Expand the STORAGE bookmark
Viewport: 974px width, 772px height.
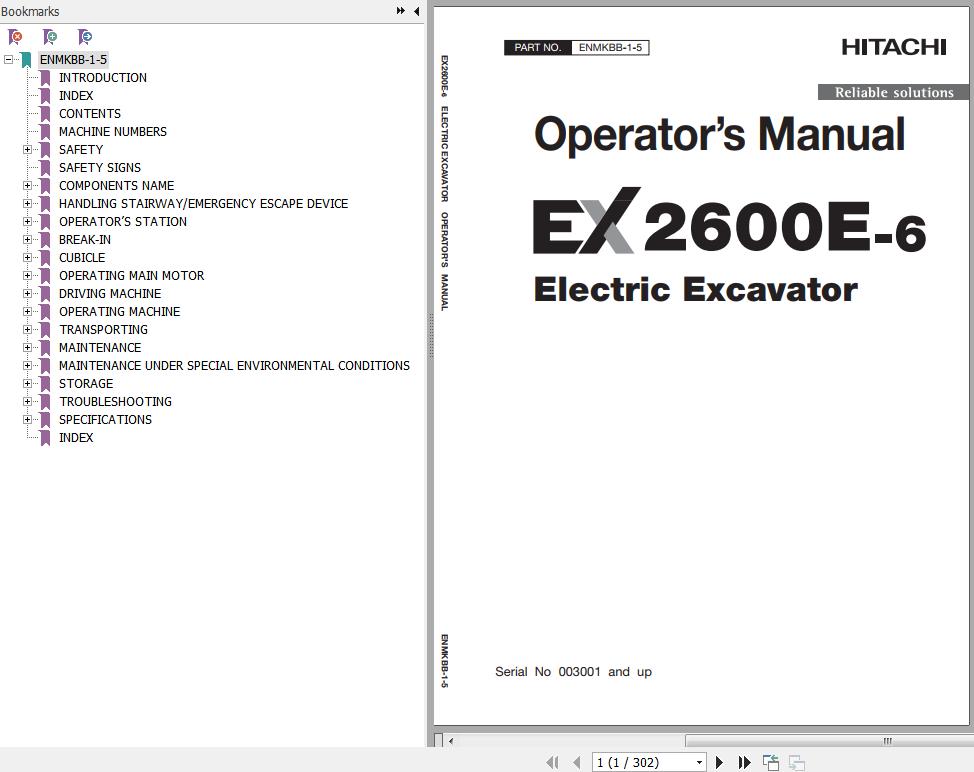pos(27,384)
